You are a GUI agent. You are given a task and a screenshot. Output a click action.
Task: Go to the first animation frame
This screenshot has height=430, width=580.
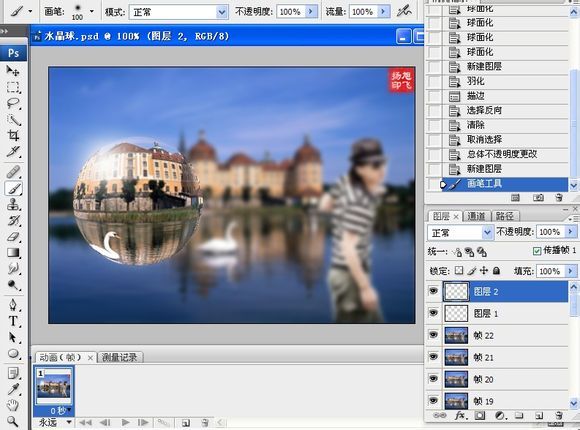tap(85, 423)
